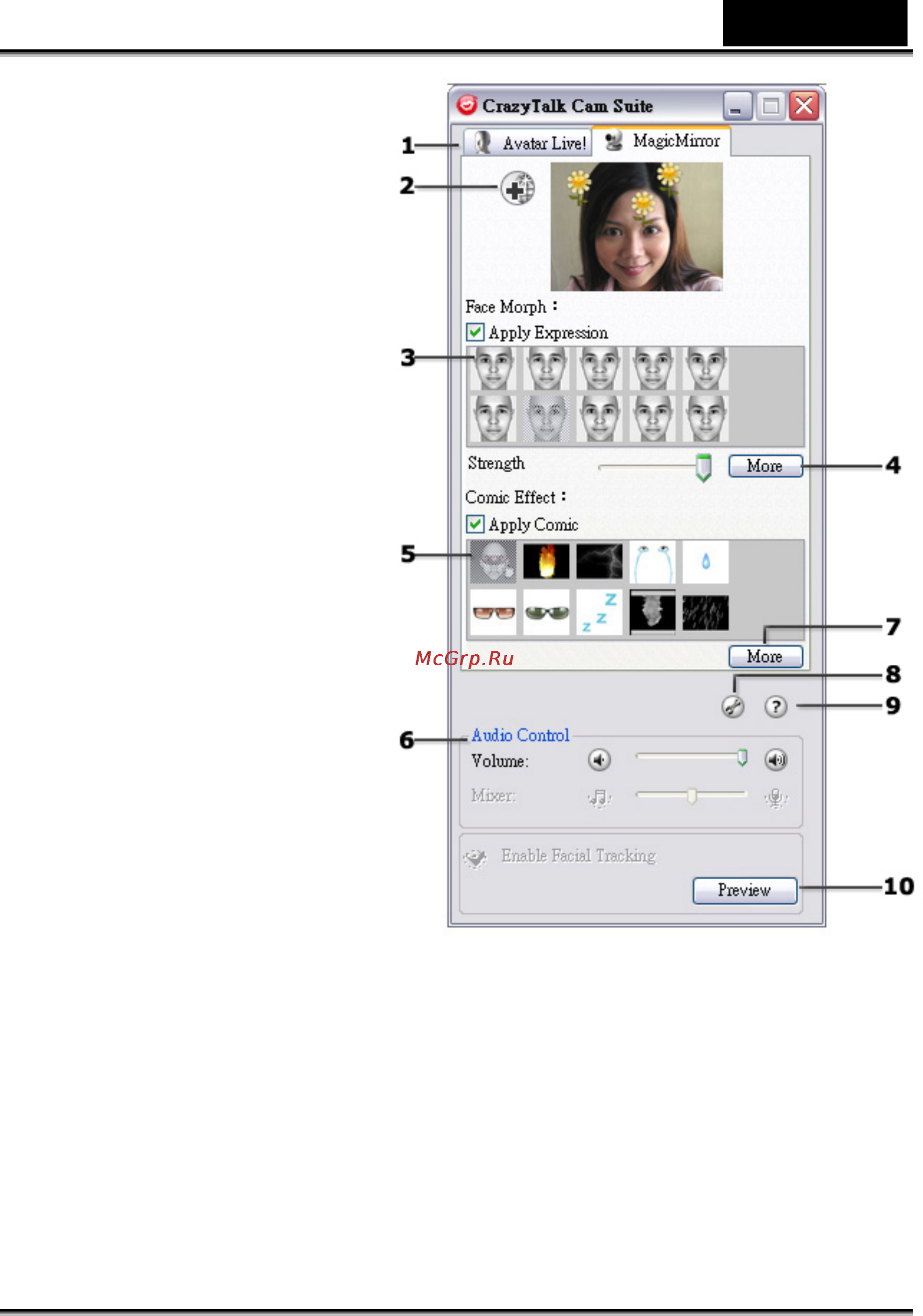Minimize the CrazyTalk Cam Suite window
Image resolution: width=923 pixels, height=1316 pixels.
tap(737, 106)
